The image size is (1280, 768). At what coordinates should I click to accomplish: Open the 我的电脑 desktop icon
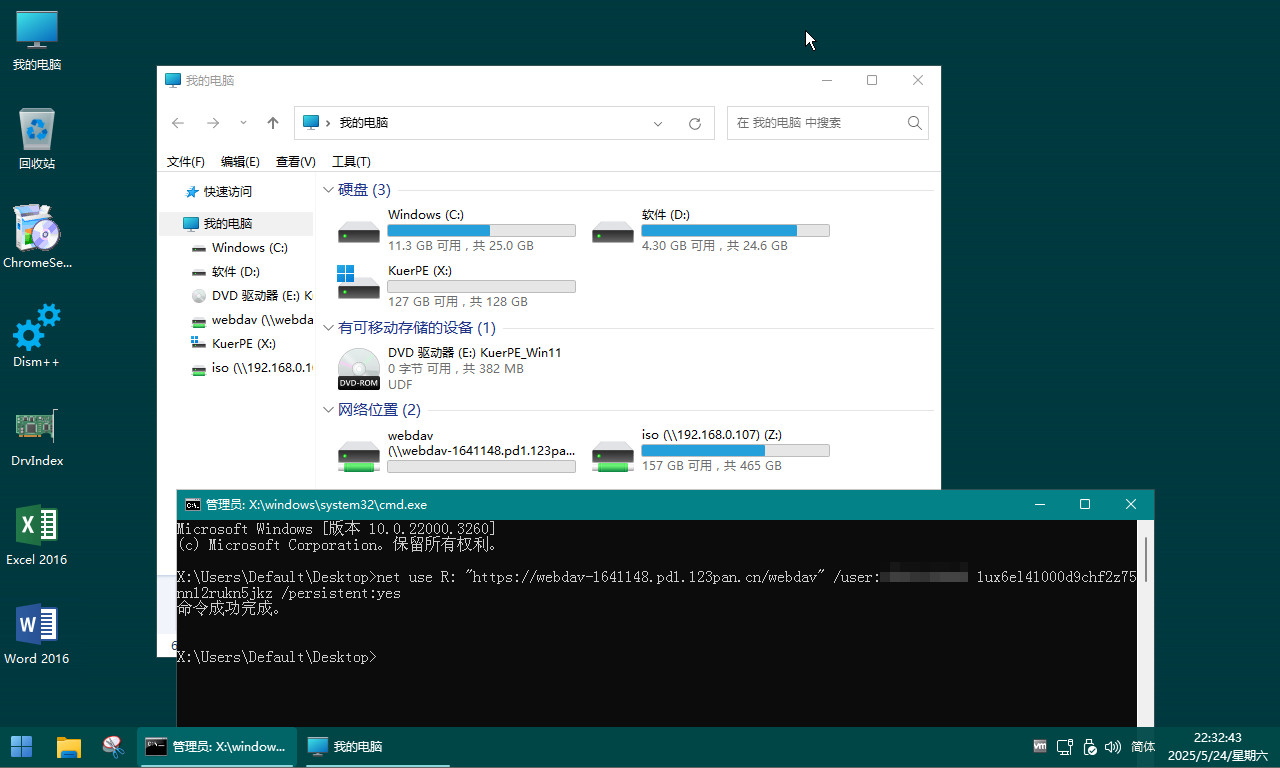click(37, 40)
